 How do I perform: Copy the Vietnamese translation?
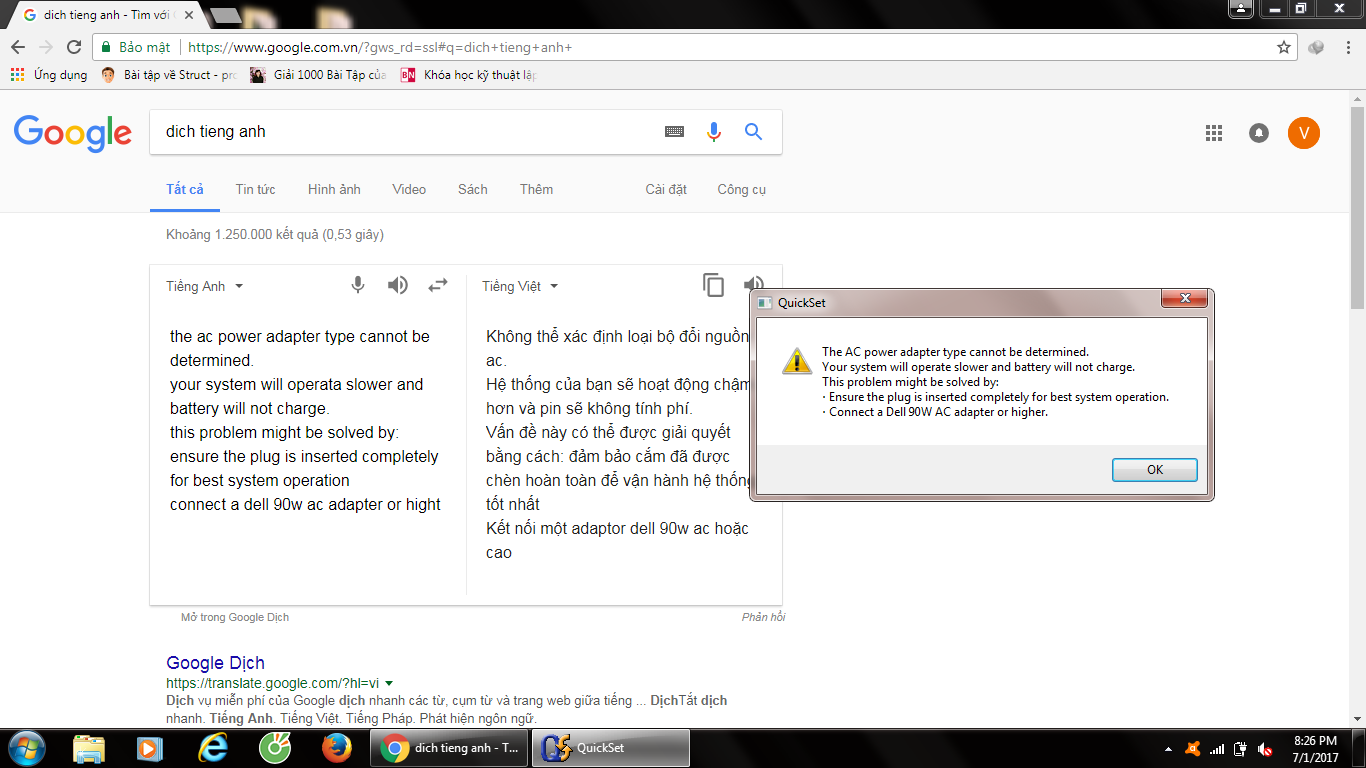713,285
